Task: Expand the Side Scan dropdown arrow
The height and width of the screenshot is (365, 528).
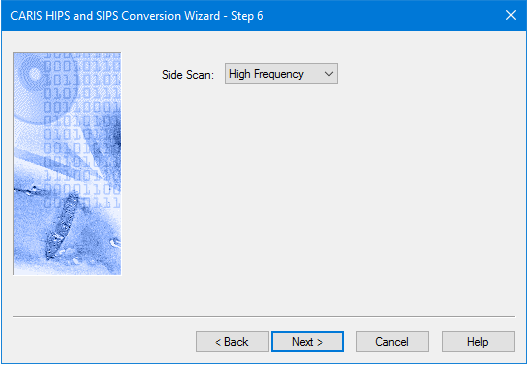Action: click(x=329, y=74)
